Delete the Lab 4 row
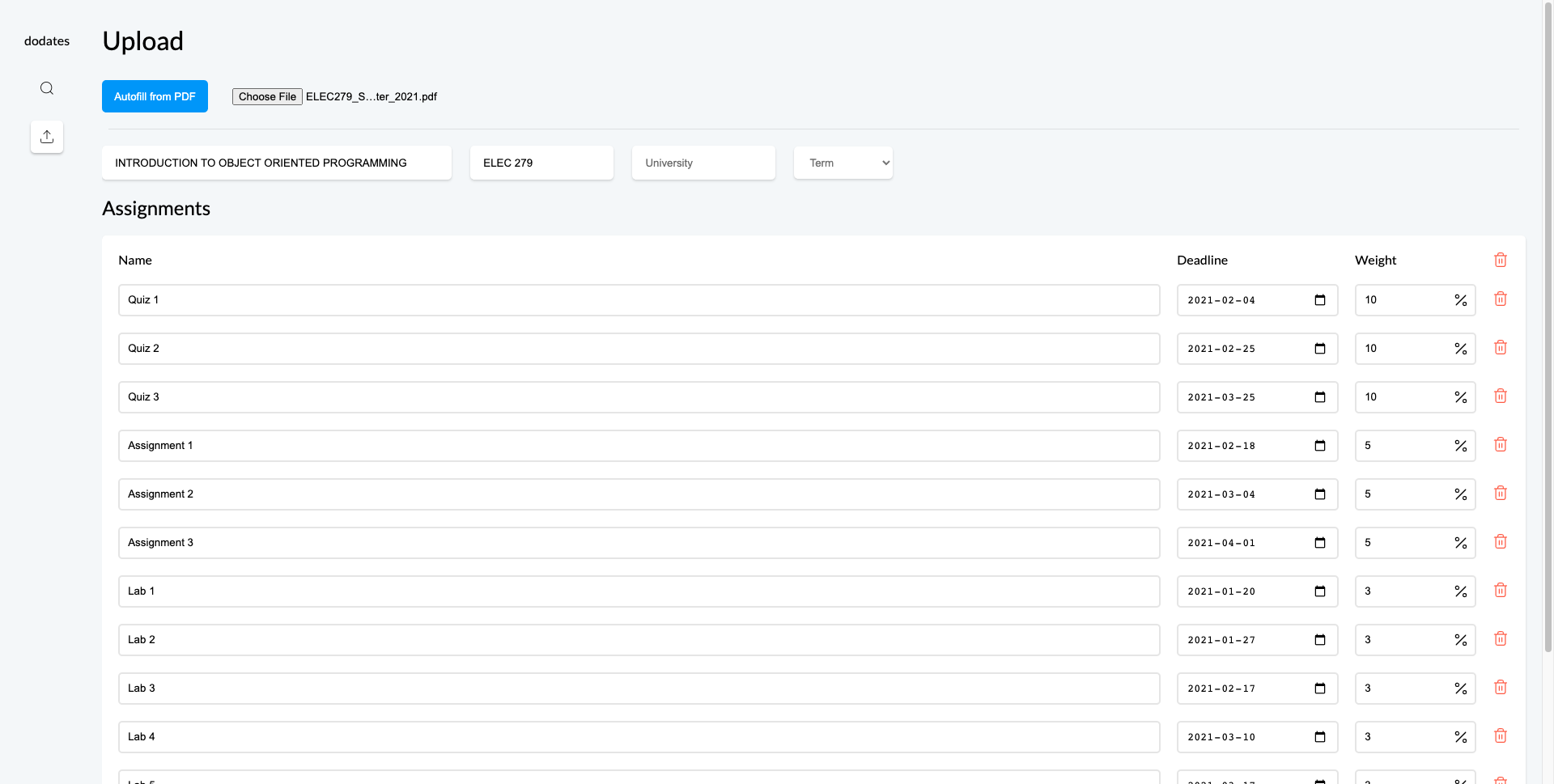1554x784 pixels. tap(1501, 735)
